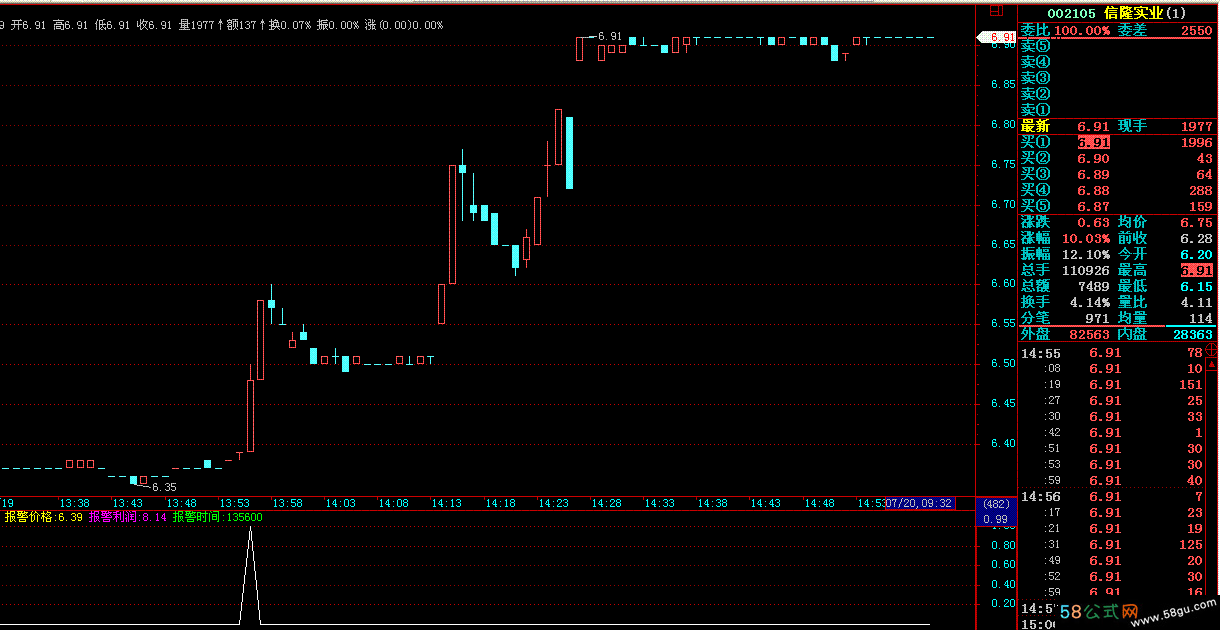Click the 今开 value 6.20

(x=1197, y=254)
